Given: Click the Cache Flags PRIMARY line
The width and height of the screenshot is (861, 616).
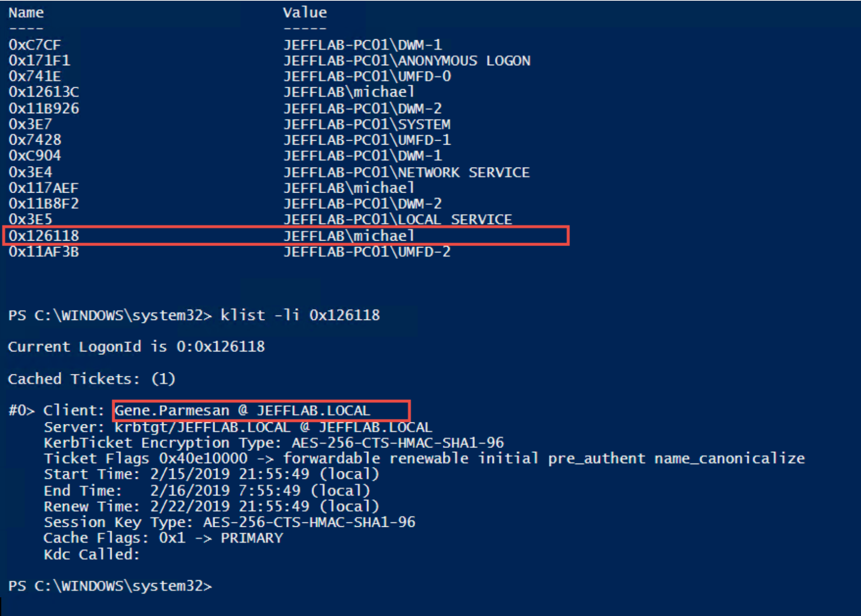Looking at the screenshot, I should (x=164, y=538).
